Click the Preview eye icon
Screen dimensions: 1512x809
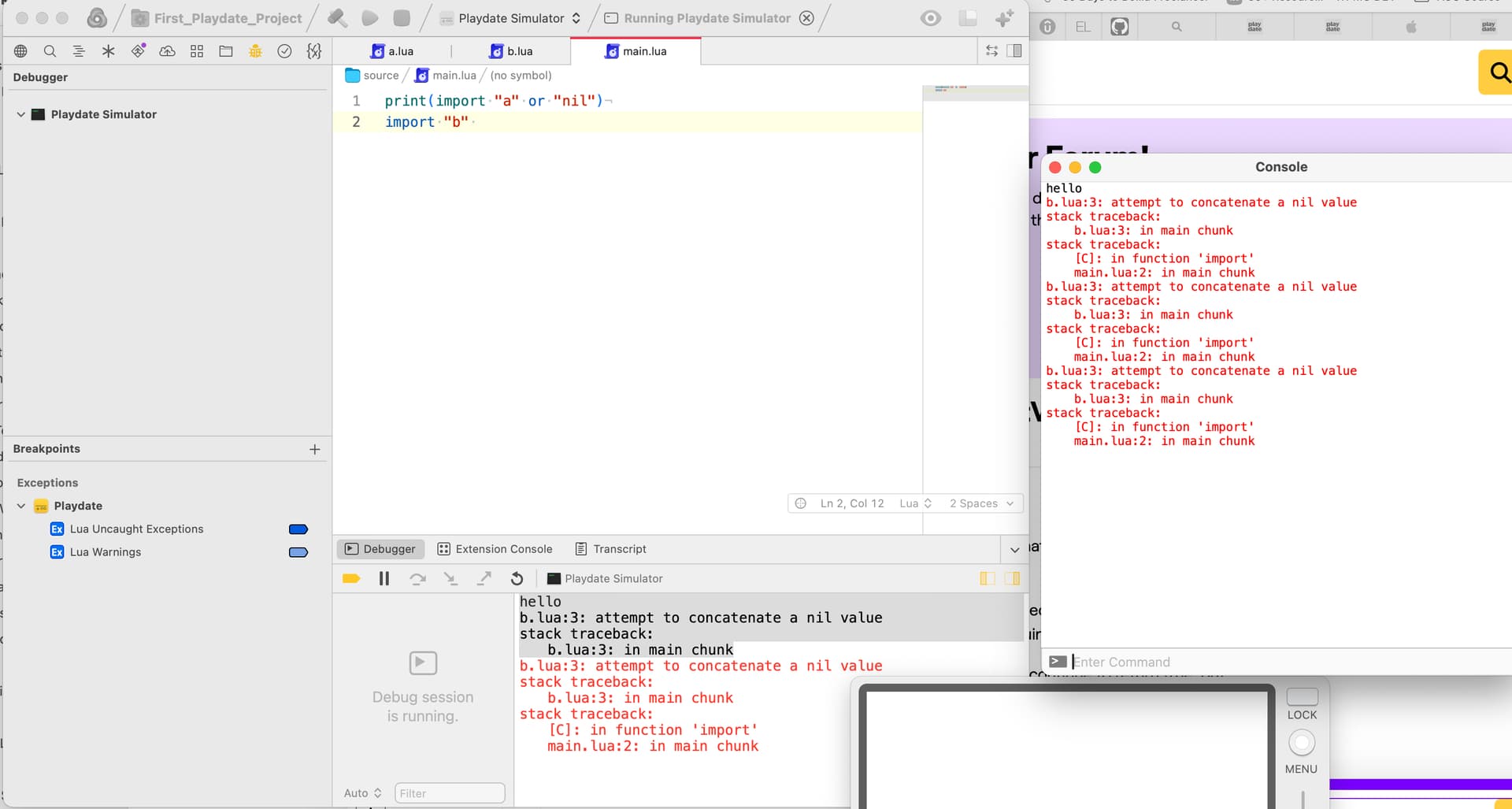931,18
